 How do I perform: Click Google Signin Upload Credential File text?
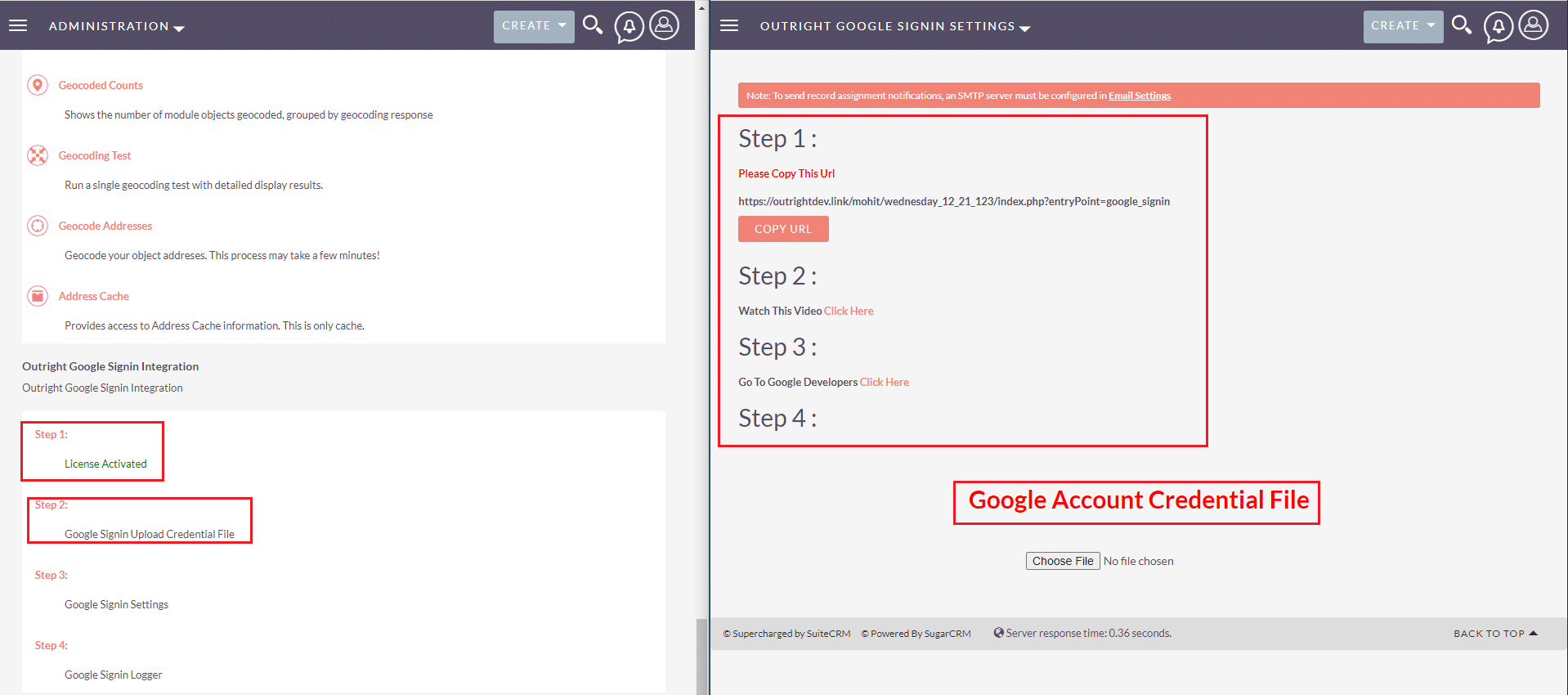tap(150, 534)
